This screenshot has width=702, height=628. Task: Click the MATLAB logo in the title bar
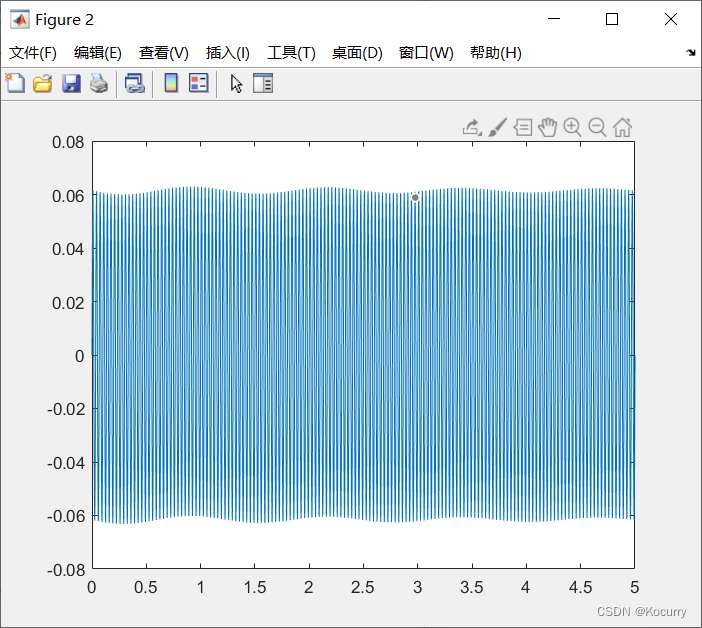pyautogui.click(x=20, y=19)
